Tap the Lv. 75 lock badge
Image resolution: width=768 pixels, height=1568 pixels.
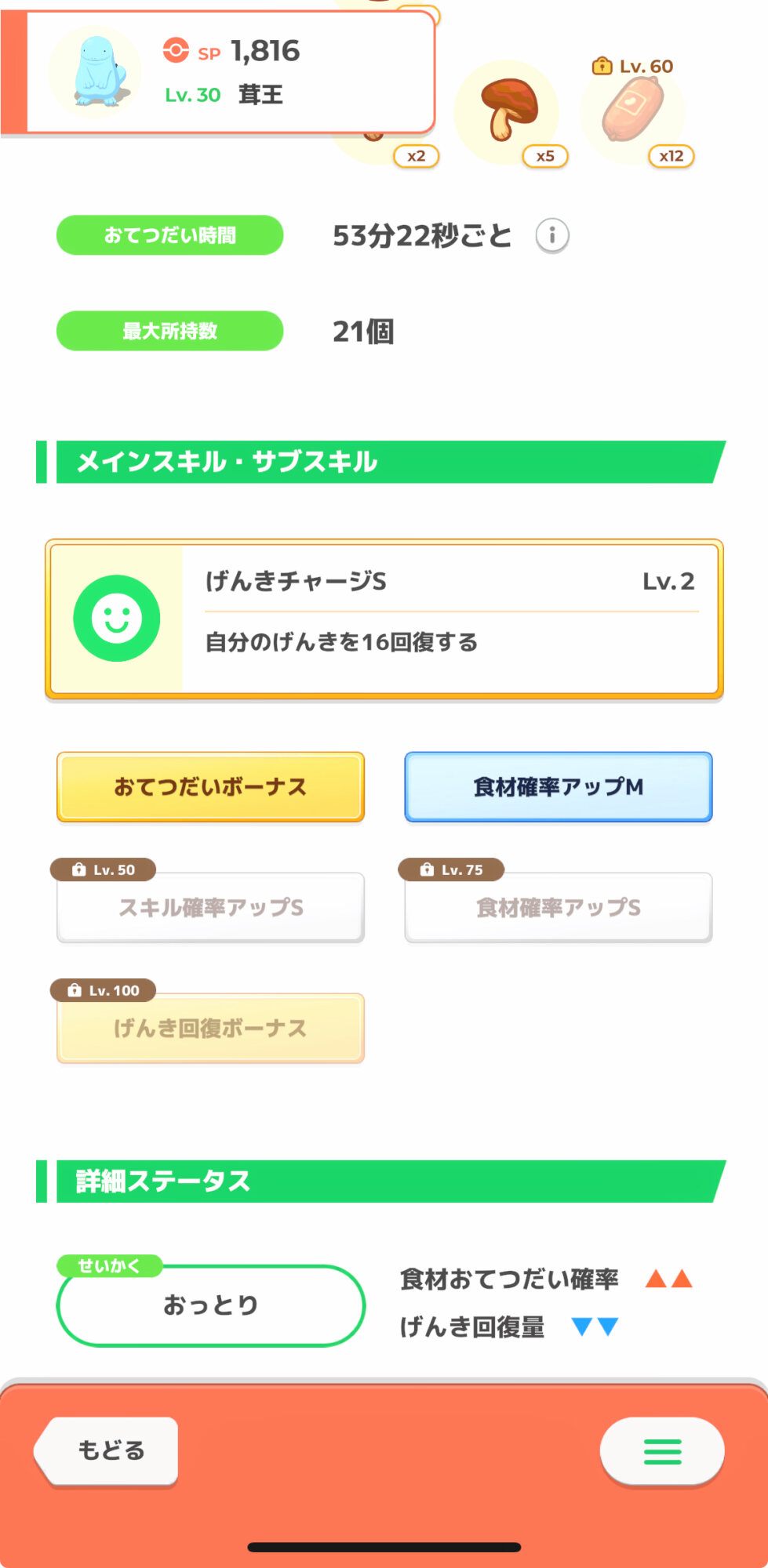tap(452, 869)
